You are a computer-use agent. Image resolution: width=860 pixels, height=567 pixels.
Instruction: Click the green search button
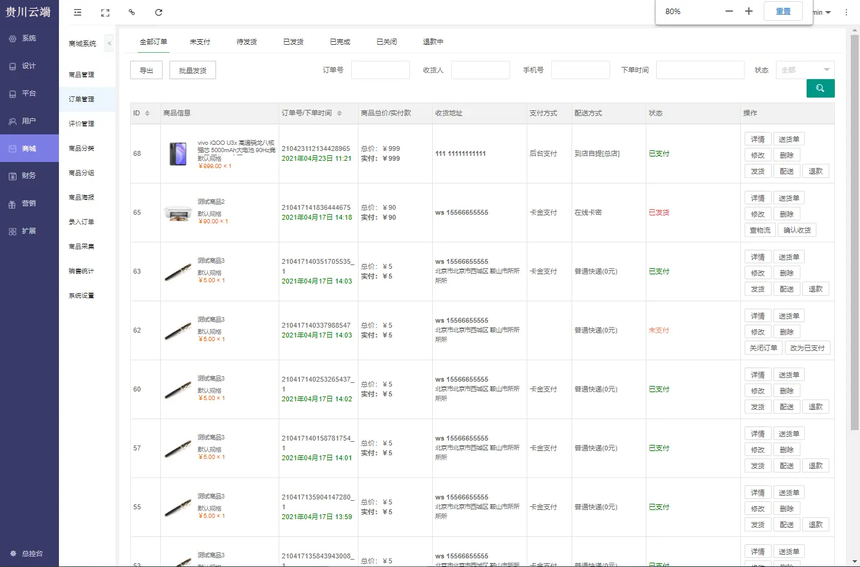(x=820, y=88)
